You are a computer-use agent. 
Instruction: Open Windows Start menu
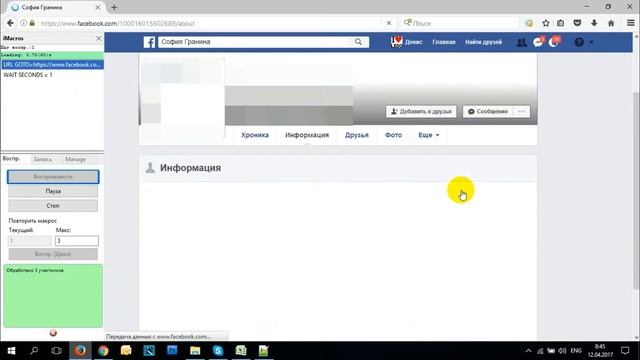11,351
